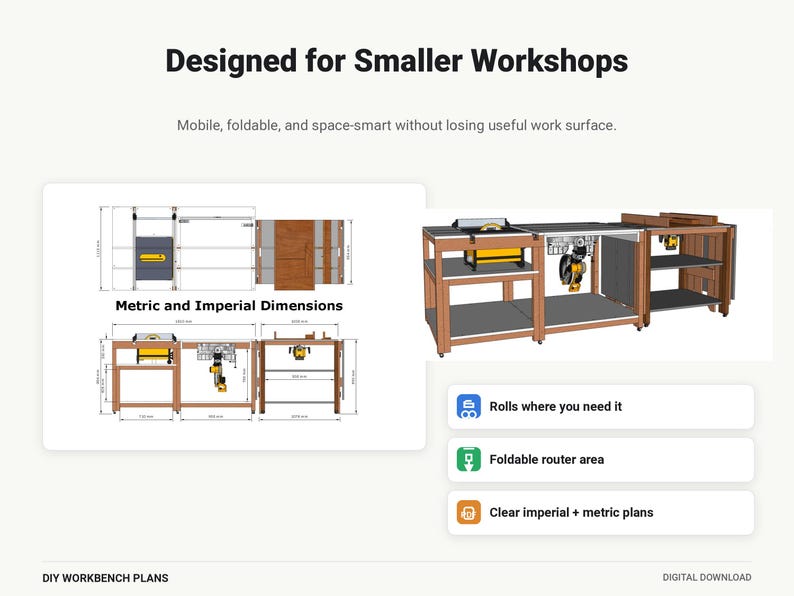
Task: Click 'DIGITAL DOWNLOAD' footer text
Action: (x=707, y=577)
